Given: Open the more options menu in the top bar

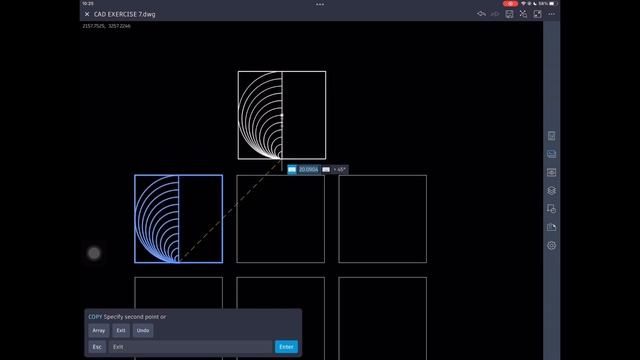Looking at the screenshot, I should pyautogui.click(x=551, y=14).
